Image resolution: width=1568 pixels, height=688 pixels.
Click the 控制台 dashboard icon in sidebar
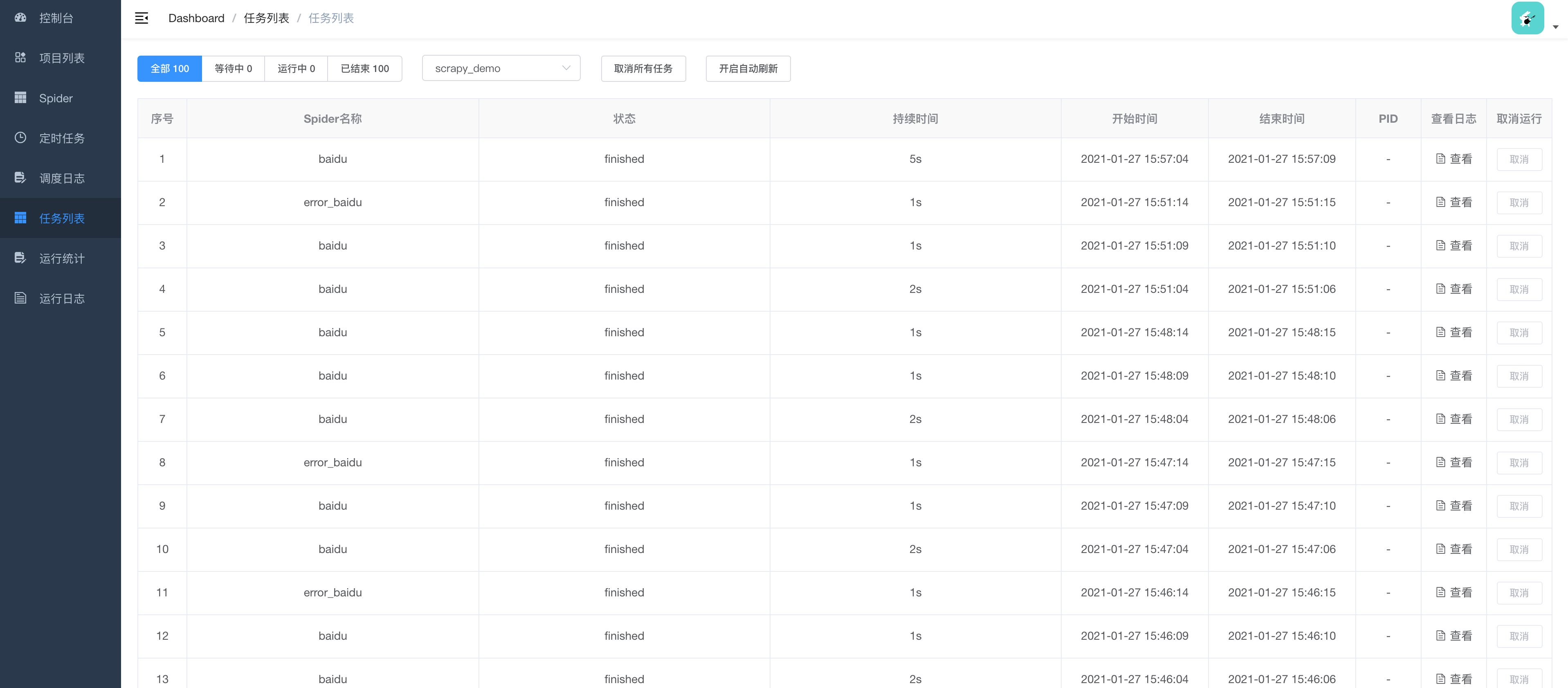click(20, 18)
